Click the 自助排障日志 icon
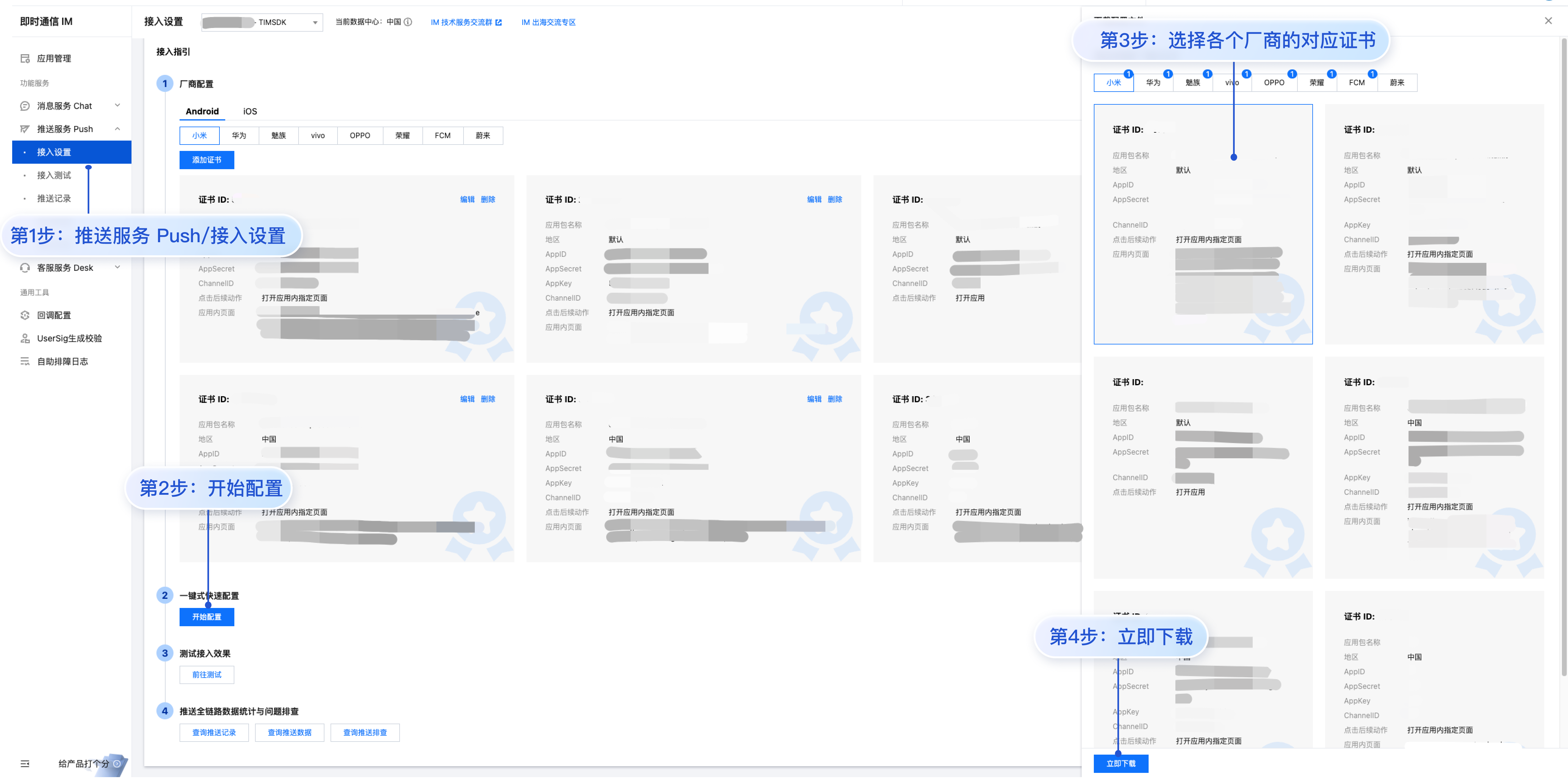1568x782 pixels. click(x=25, y=361)
